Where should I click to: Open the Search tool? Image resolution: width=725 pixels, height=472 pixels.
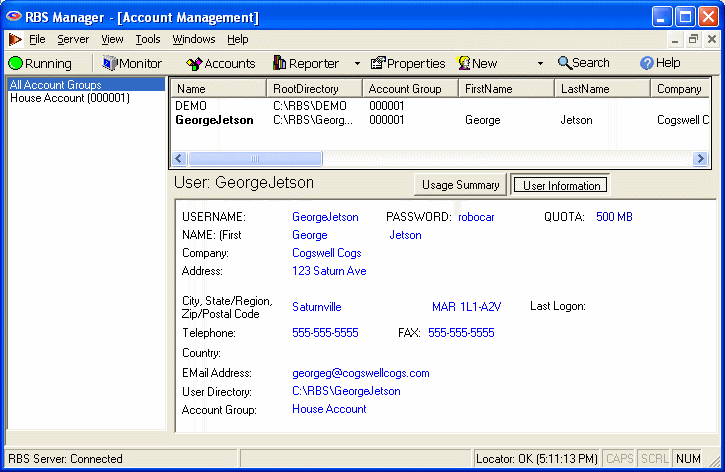coord(584,62)
